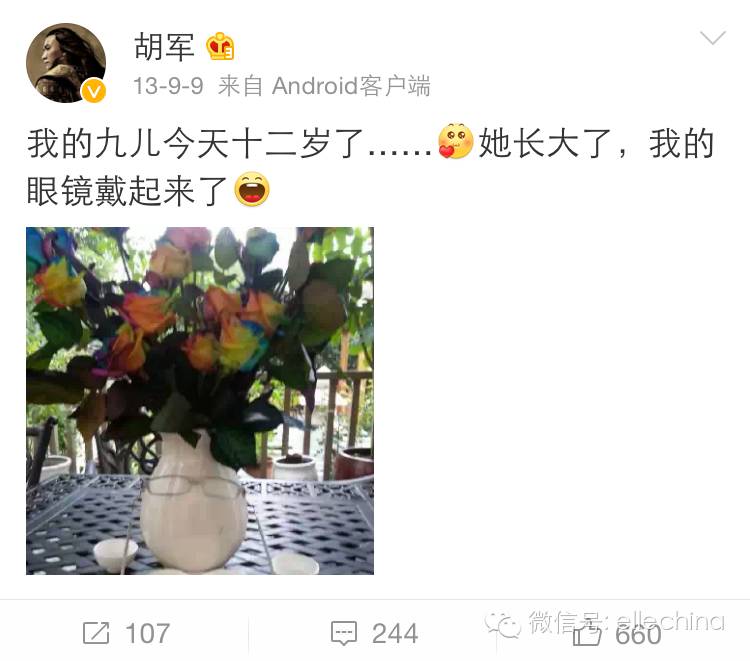Tap the comment bubble icon
The width and height of the screenshot is (750, 661).
344,633
